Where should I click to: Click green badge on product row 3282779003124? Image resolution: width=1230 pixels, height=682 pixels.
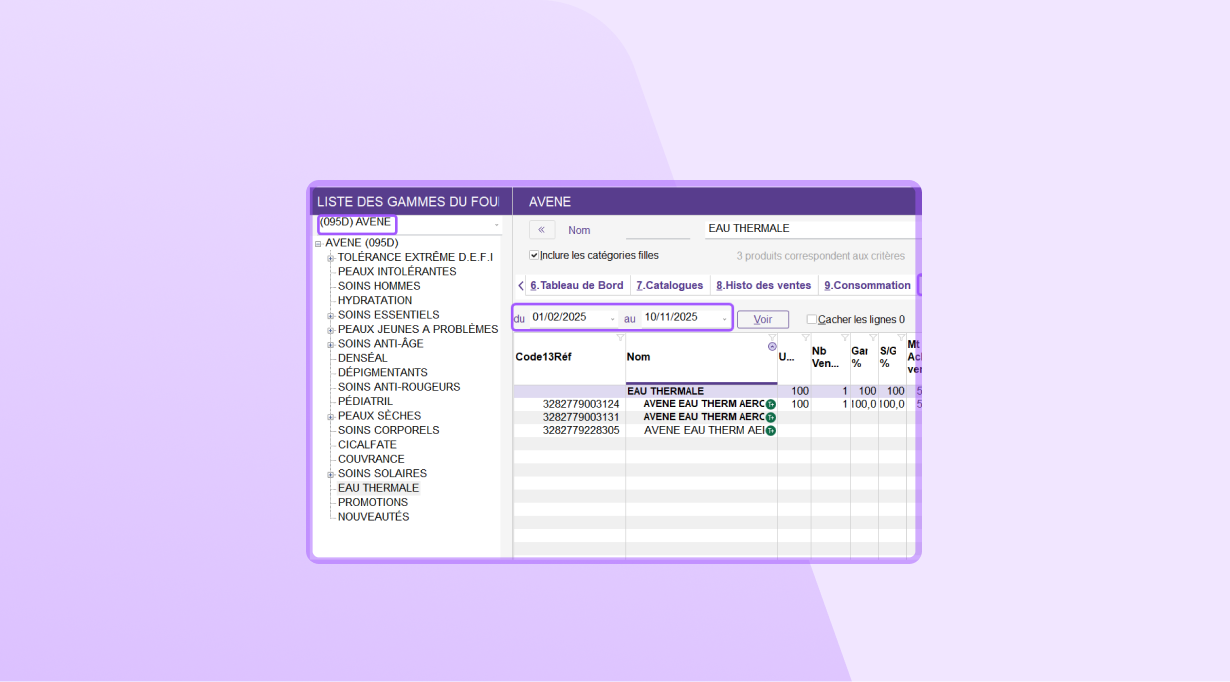[771, 405]
